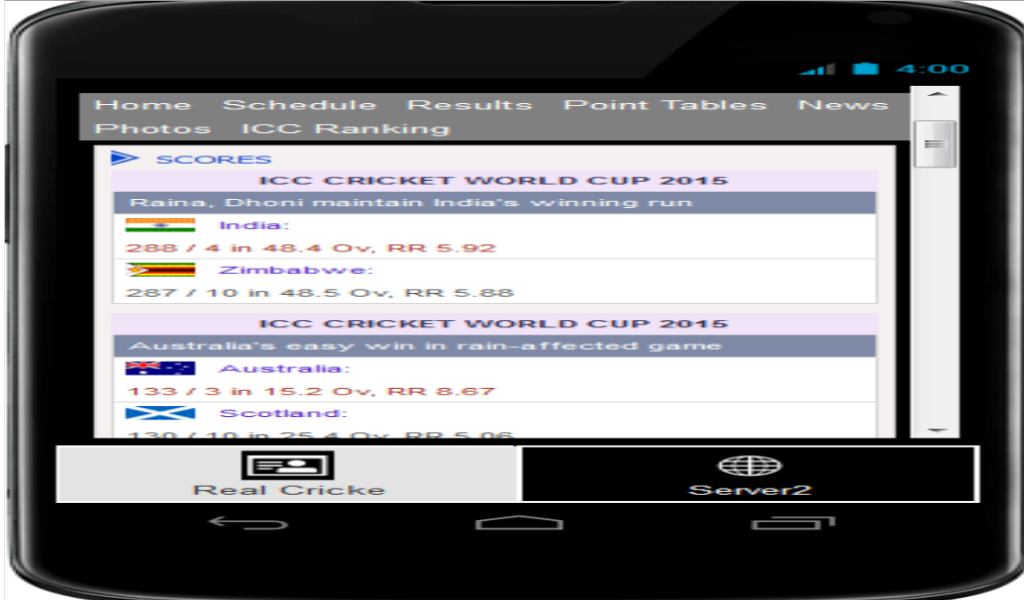Screen dimensions: 1024x600
Task: Tap the Android home button
Action: [519, 522]
